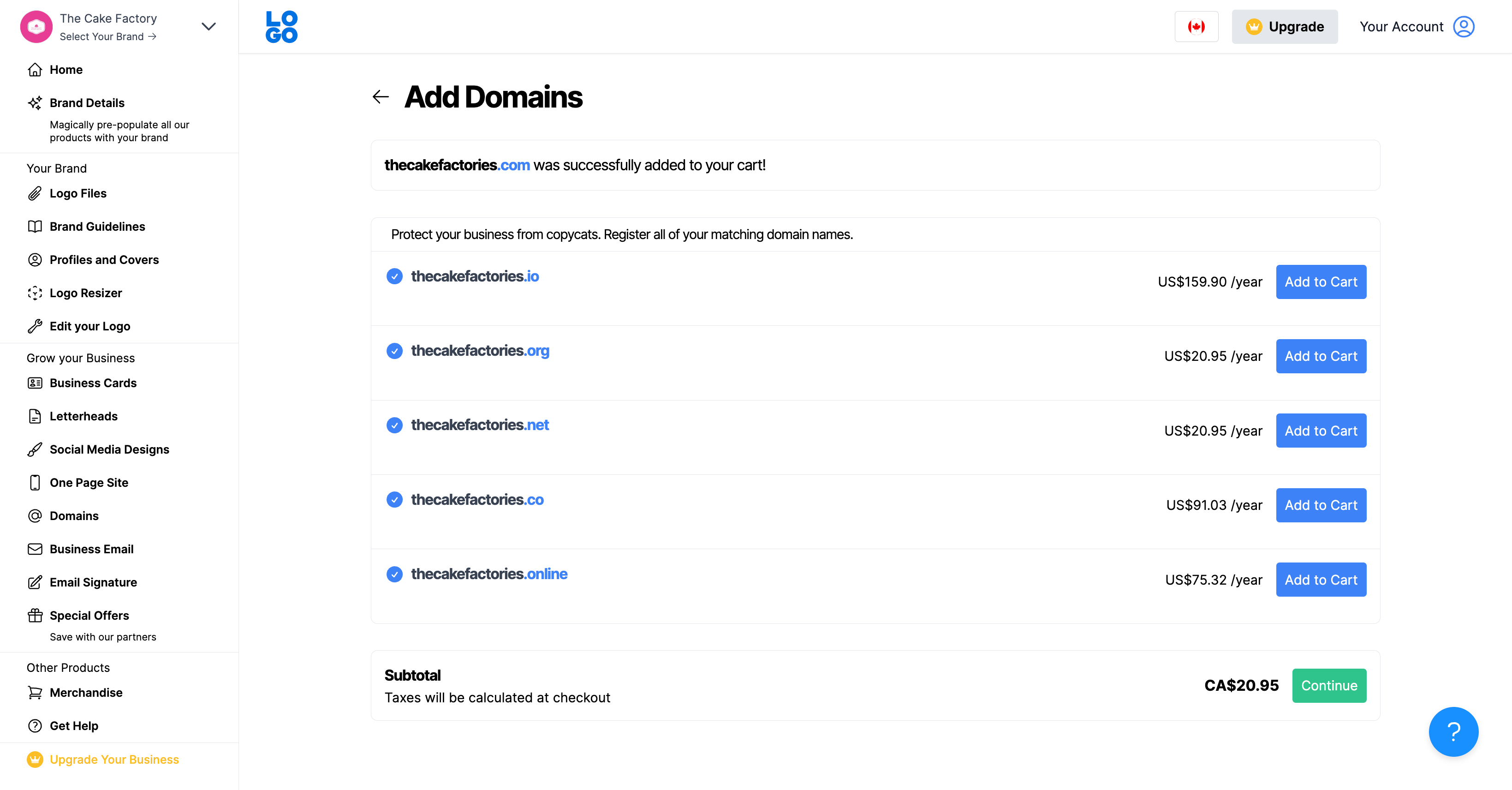Screen dimensions: 1512x790
Task: Click the back arrow next to Add Domains
Action: coord(381,96)
